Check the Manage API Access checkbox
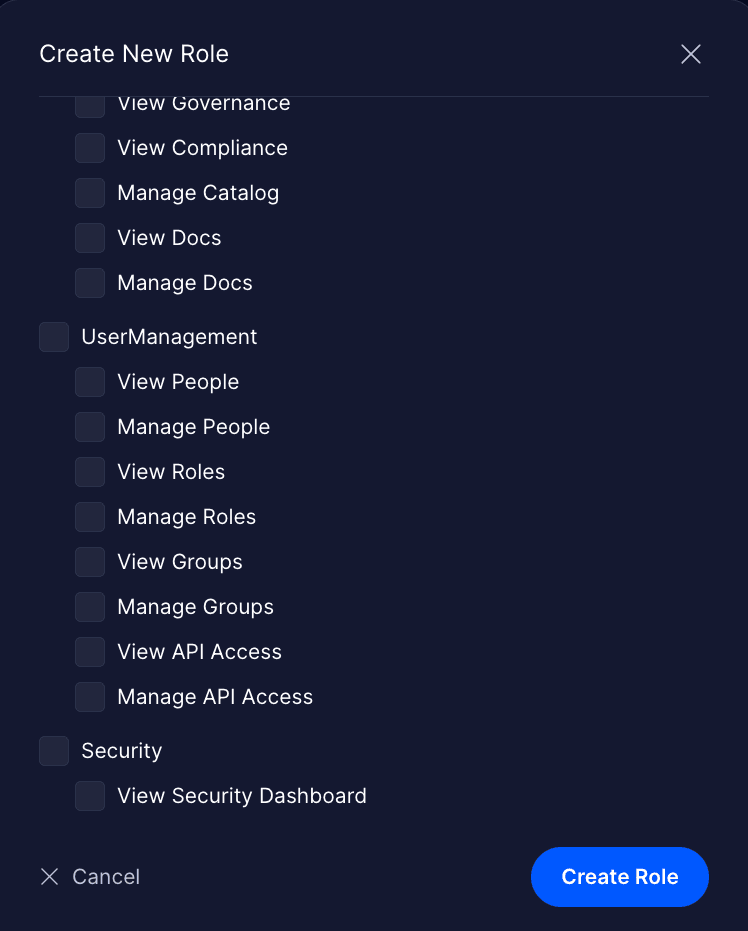Image resolution: width=748 pixels, height=931 pixels. tap(89, 696)
